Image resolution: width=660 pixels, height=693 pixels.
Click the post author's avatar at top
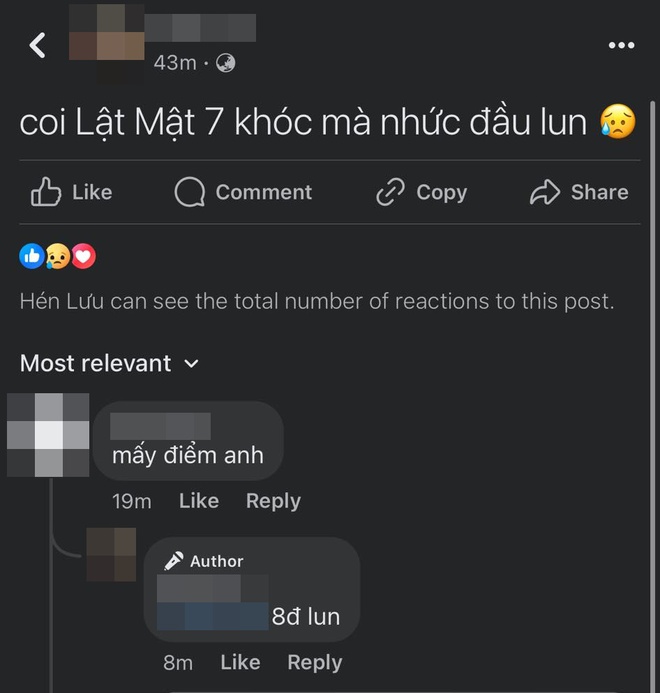(107, 43)
